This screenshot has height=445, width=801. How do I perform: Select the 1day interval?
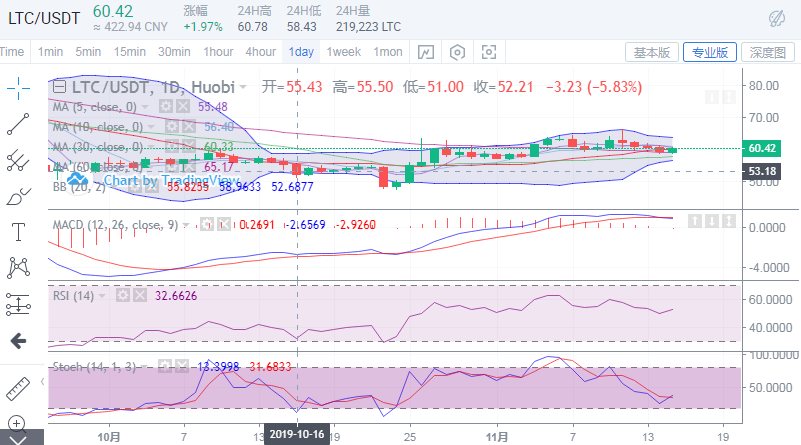[301, 52]
